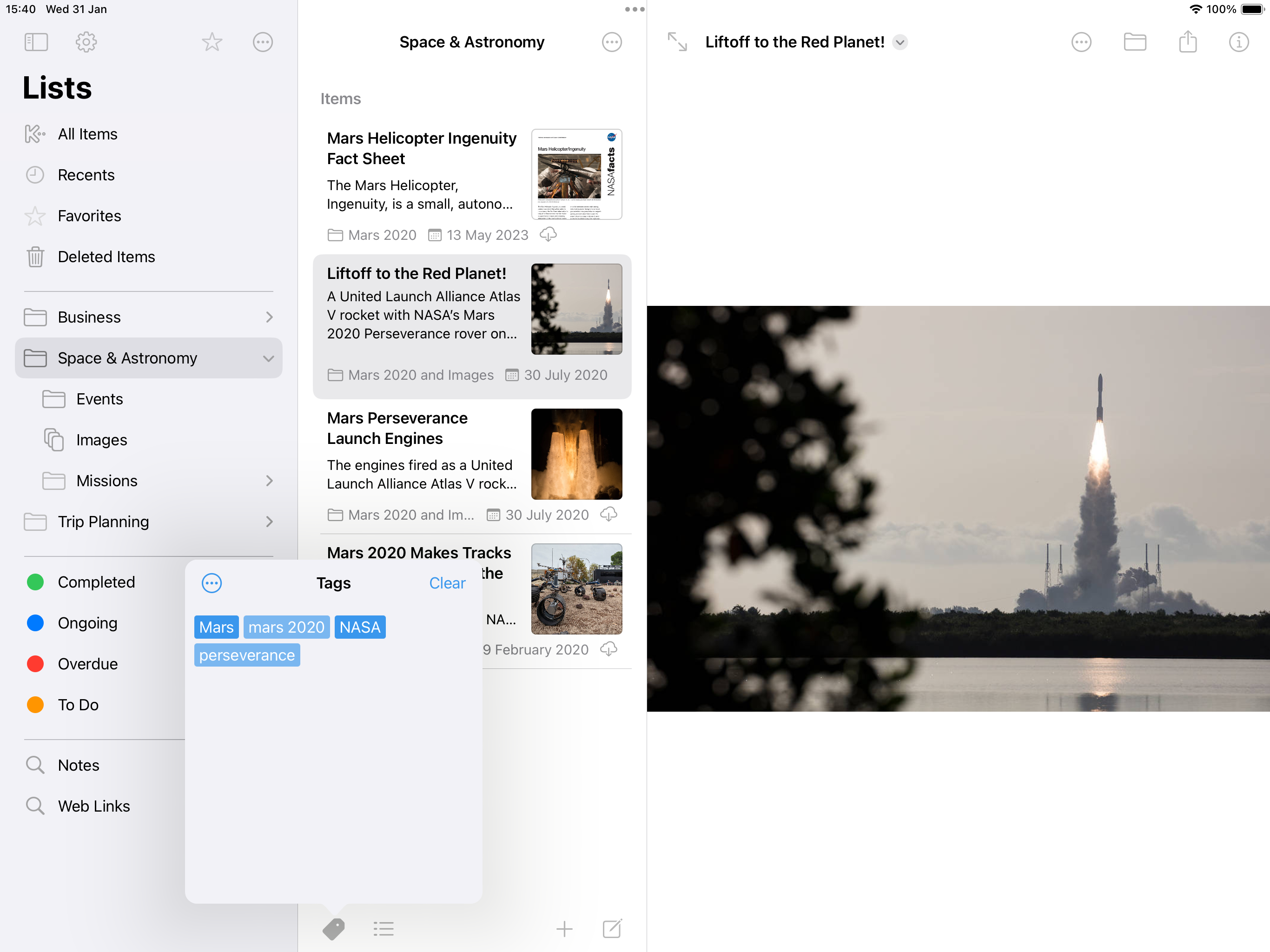The height and width of the screenshot is (952, 1270).
Task: Open the multitasking three-dots at top
Action: coord(635,9)
